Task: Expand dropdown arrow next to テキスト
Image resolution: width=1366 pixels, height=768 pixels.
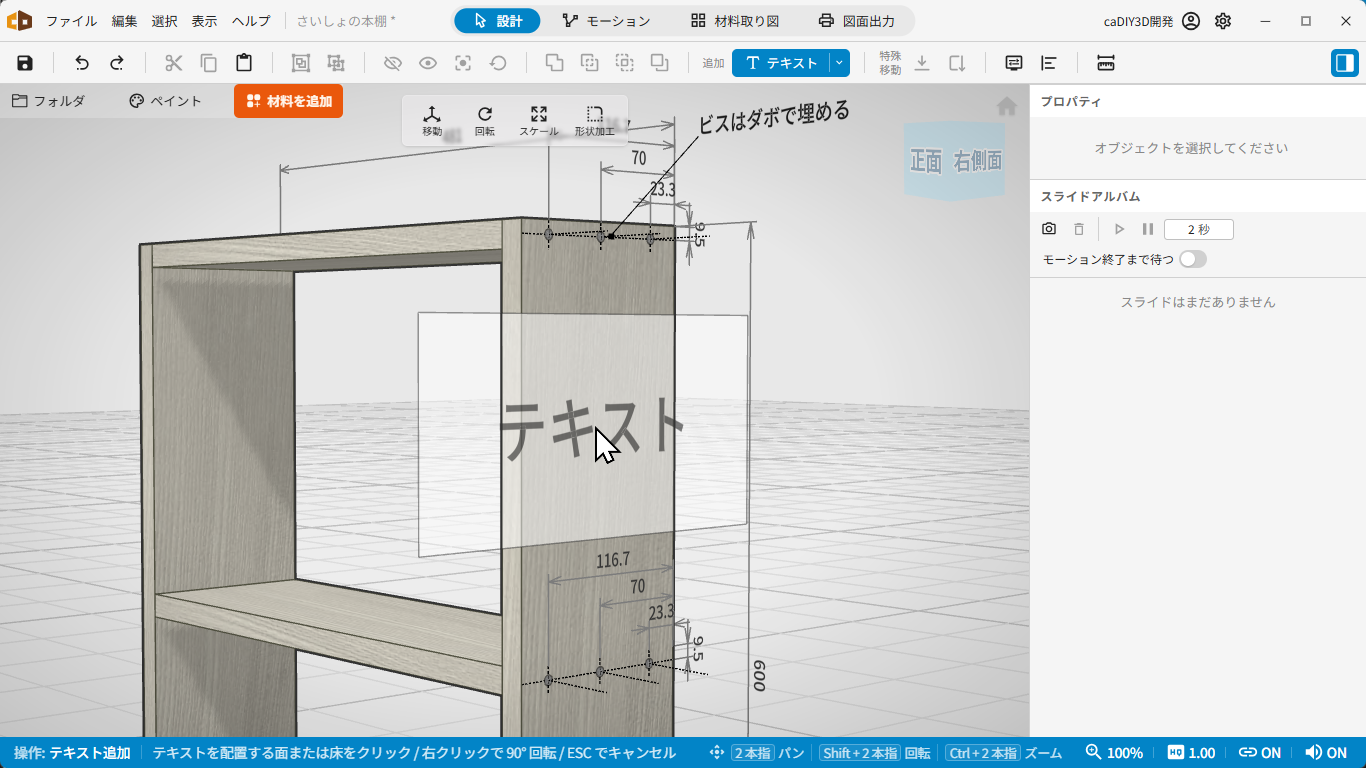Action: (x=839, y=63)
